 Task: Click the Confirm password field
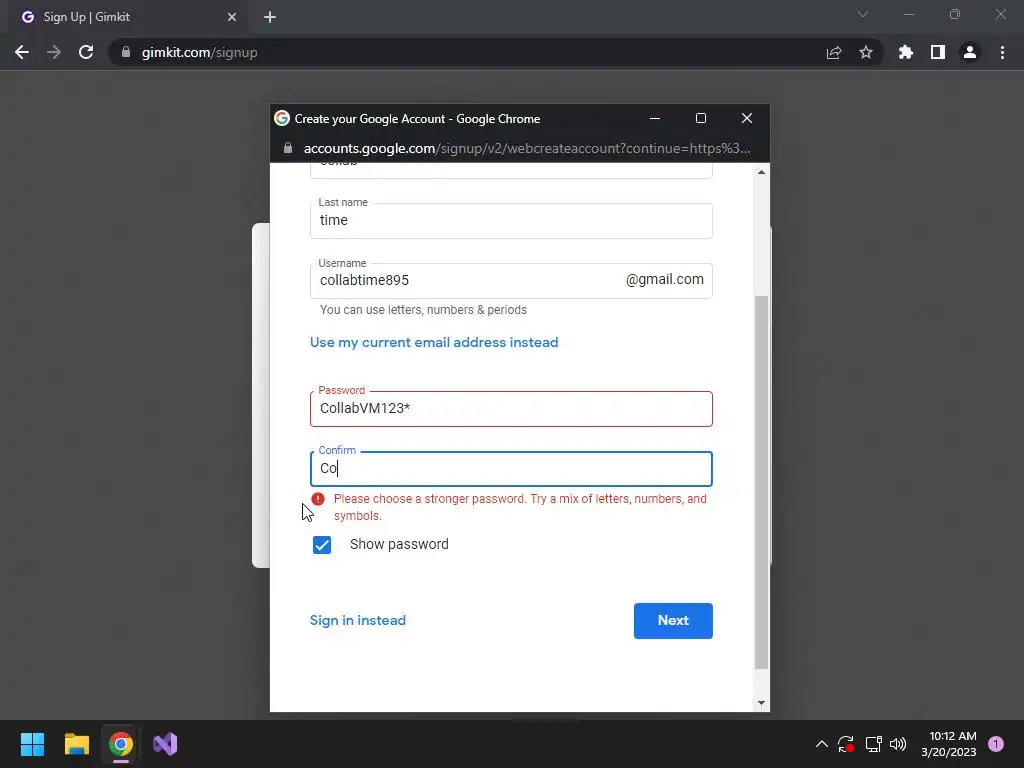(x=511, y=469)
